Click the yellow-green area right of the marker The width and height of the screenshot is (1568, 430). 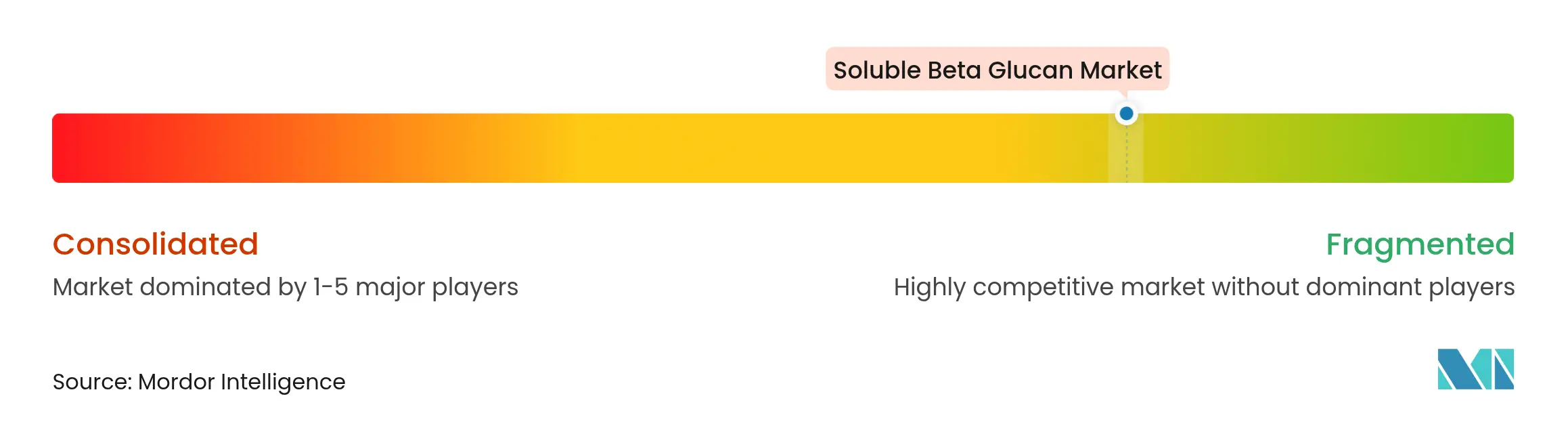[1252, 148]
